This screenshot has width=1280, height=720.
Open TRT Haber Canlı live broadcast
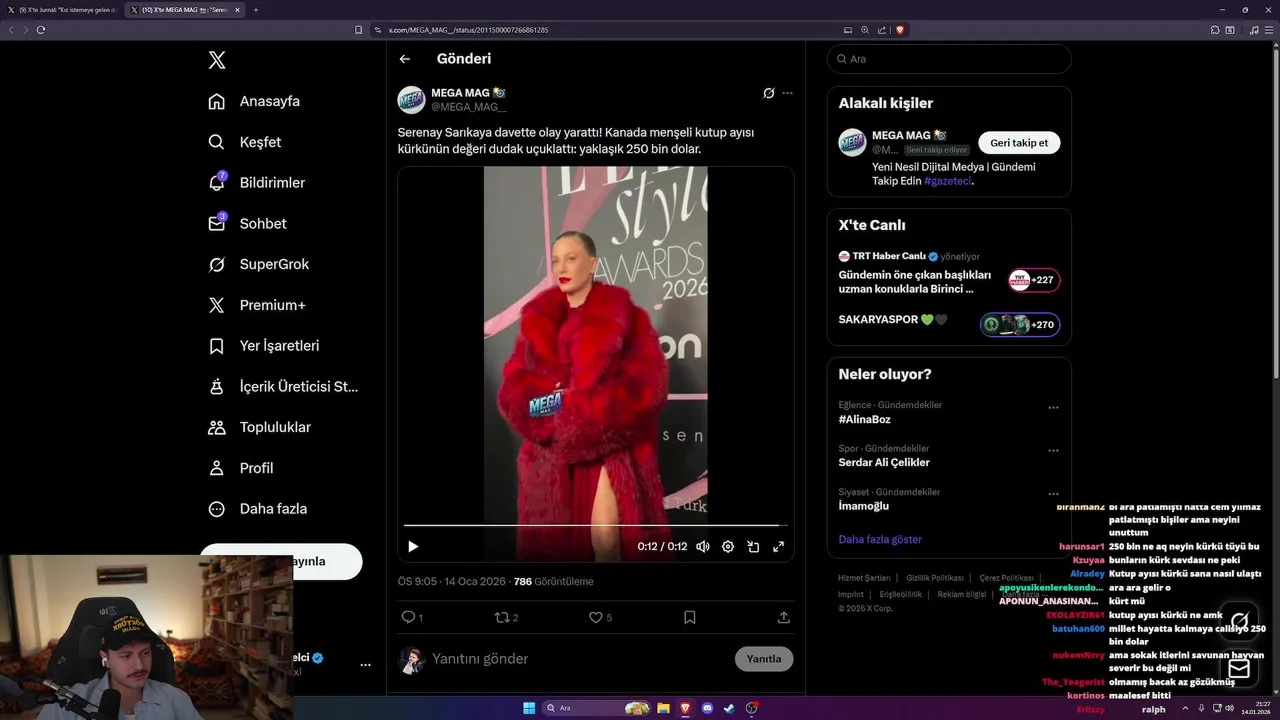[949, 272]
